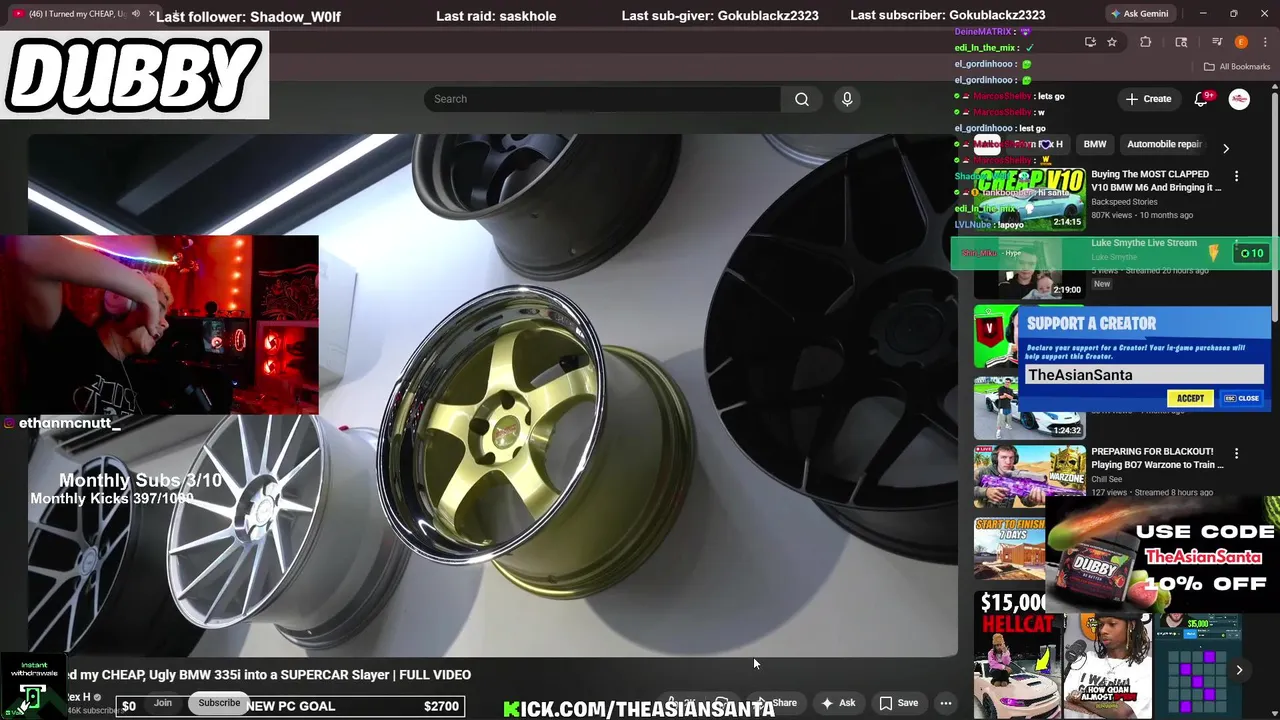Open the 'Start to Finish 7 Days' thumbnail
This screenshot has height=720, width=1280.
coord(1010,548)
